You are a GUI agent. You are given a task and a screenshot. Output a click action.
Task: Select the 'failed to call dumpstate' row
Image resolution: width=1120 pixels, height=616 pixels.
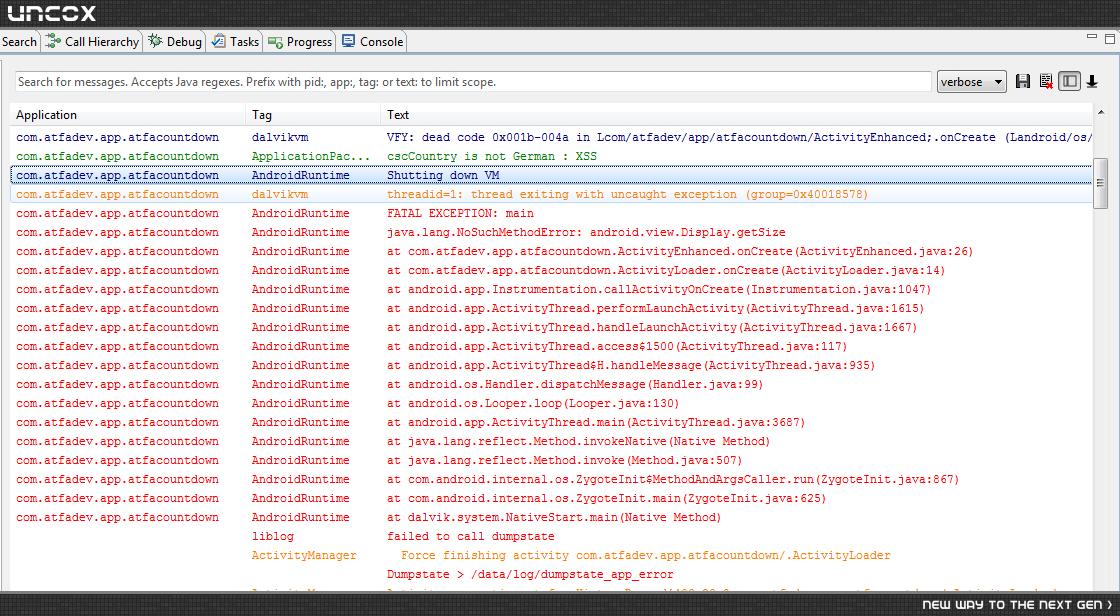click(x=551, y=536)
